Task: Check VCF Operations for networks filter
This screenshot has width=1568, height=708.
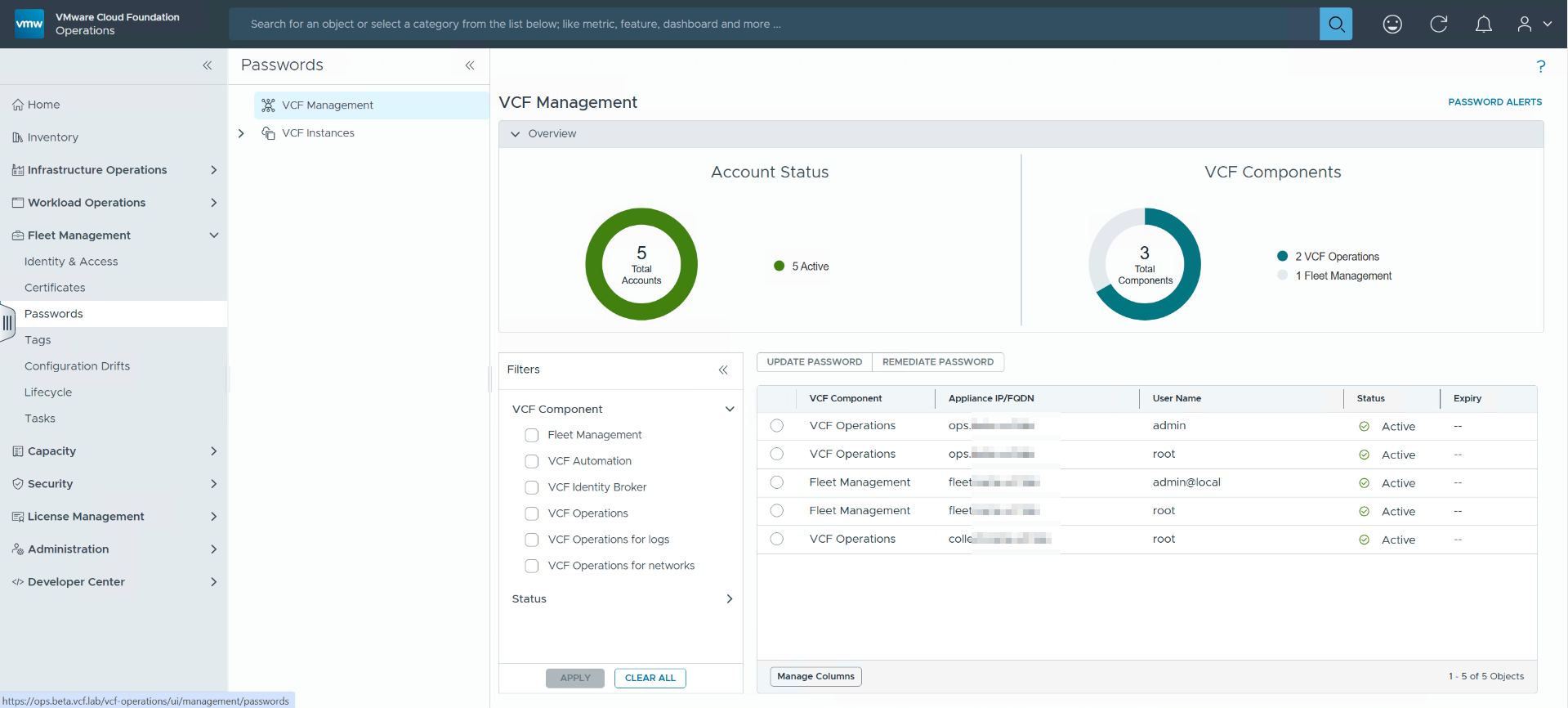Action: click(x=532, y=566)
